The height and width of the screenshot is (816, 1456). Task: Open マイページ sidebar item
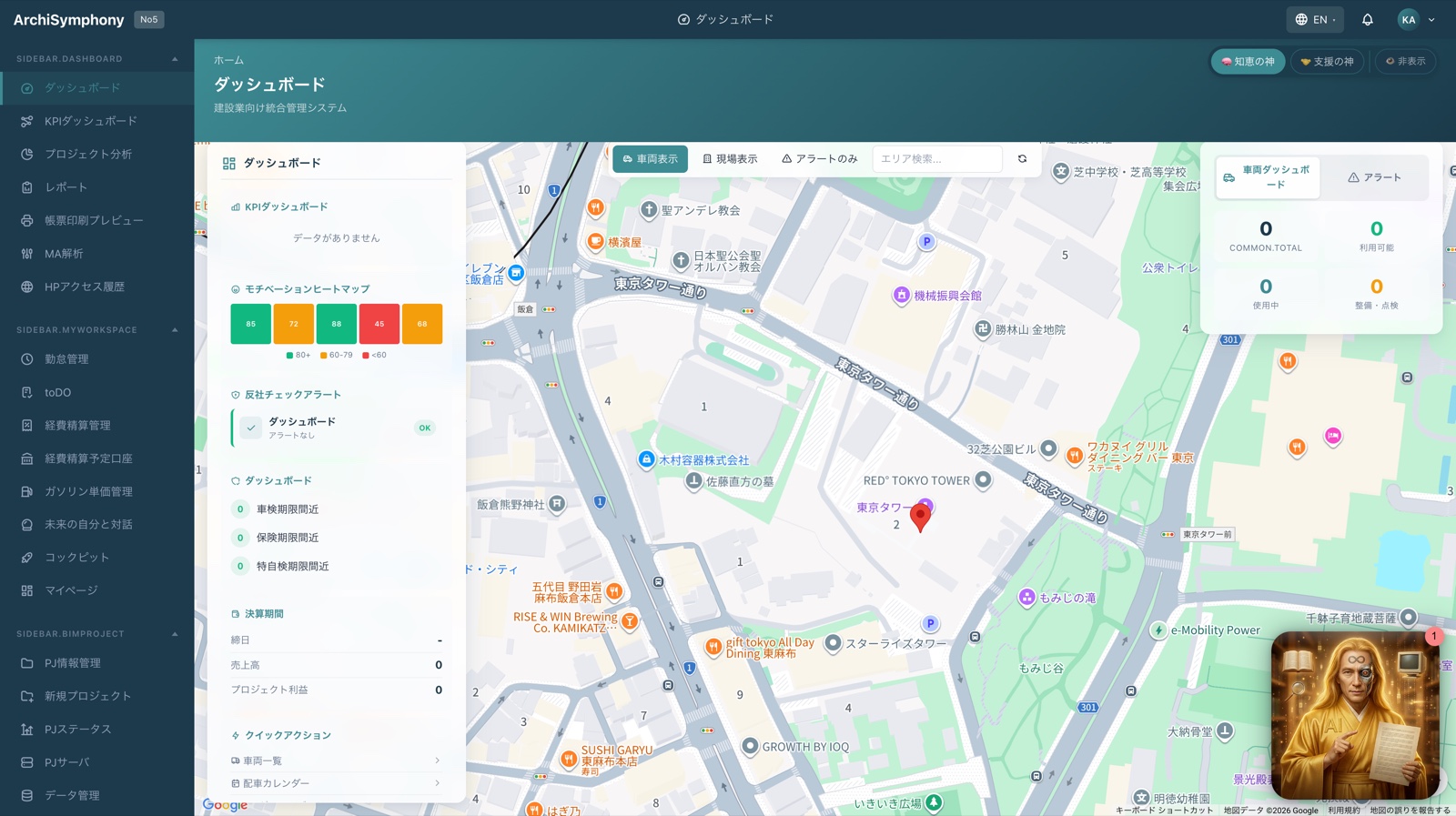coord(96,590)
